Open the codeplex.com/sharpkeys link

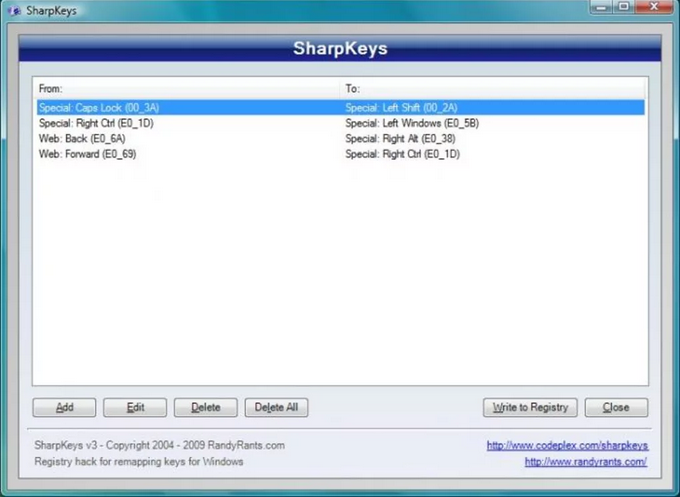tap(567, 445)
